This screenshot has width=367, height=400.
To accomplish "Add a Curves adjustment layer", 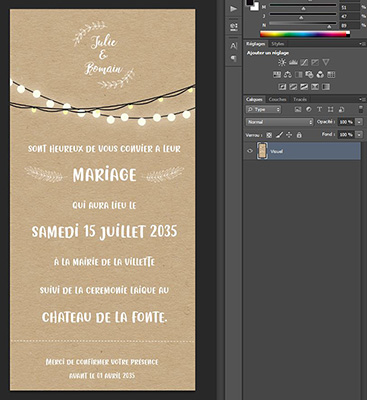I will (x=304, y=62).
